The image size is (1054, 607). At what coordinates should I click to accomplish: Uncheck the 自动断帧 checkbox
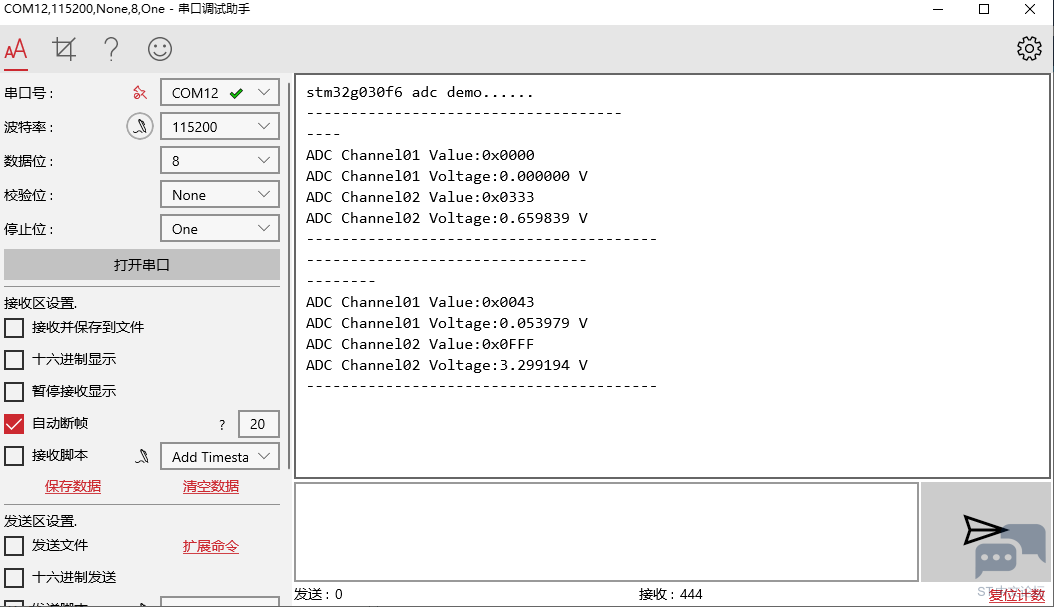(x=14, y=423)
